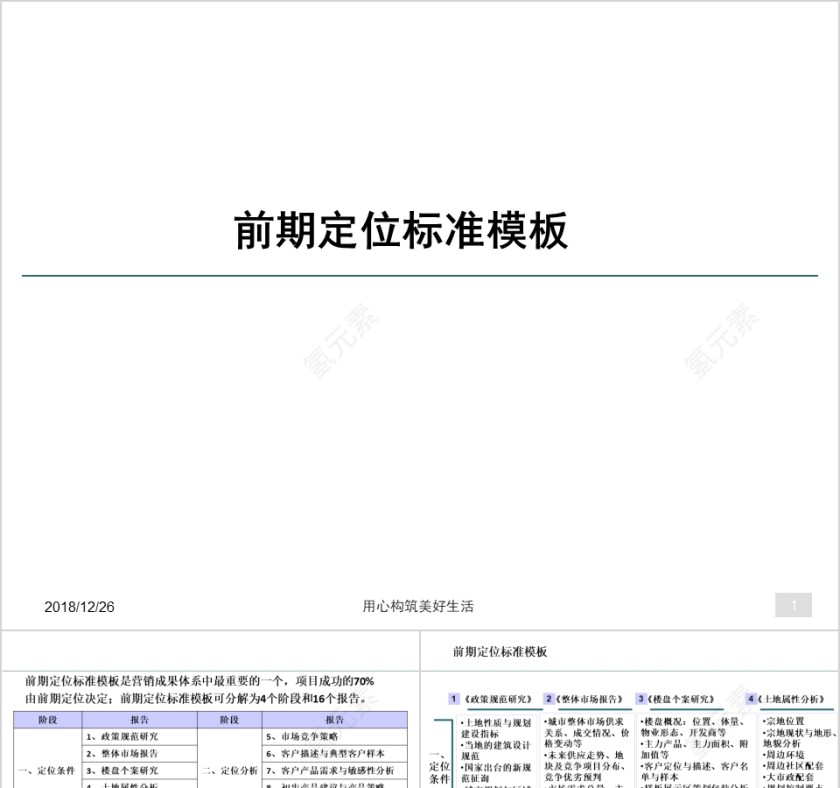Viewport: 840px width, 788px height.
Task: Click the gray slide number box '1'
Action: [793, 605]
